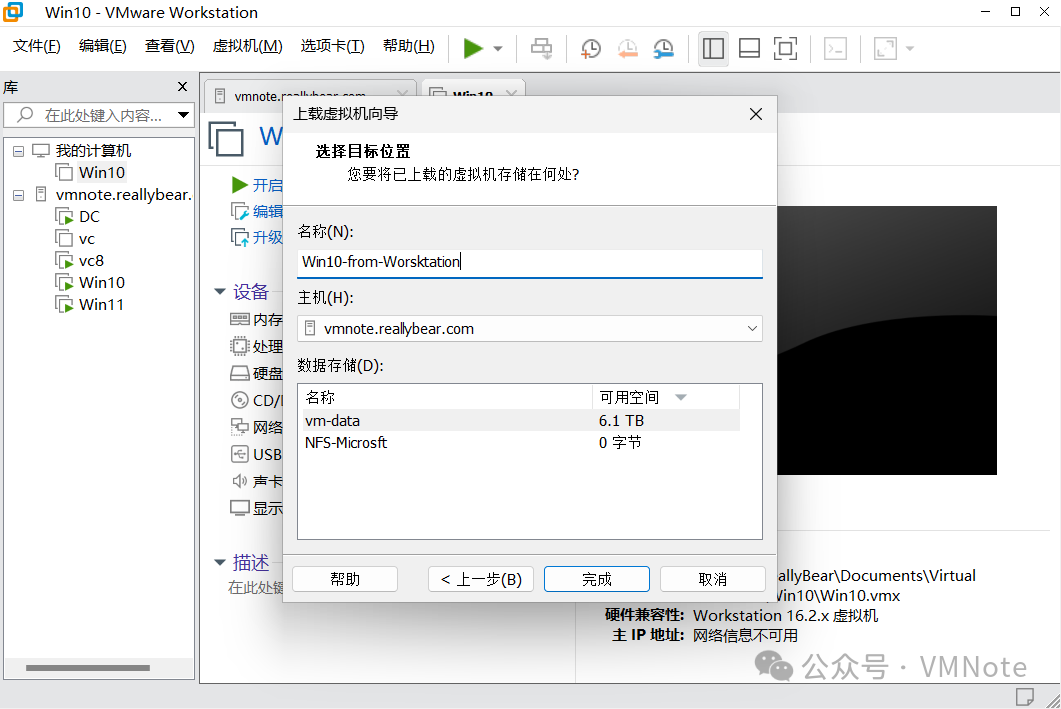Click the USB controller device icon
Viewport: 1061px width, 709px height.
coord(240,454)
